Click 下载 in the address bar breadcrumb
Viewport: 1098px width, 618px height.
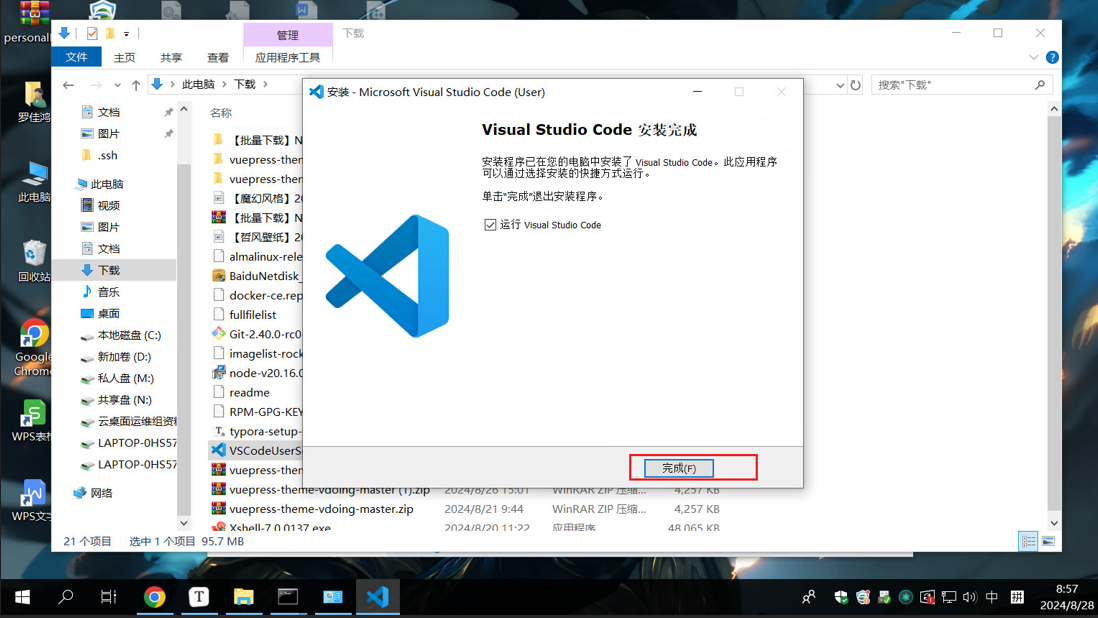(244, 85)
